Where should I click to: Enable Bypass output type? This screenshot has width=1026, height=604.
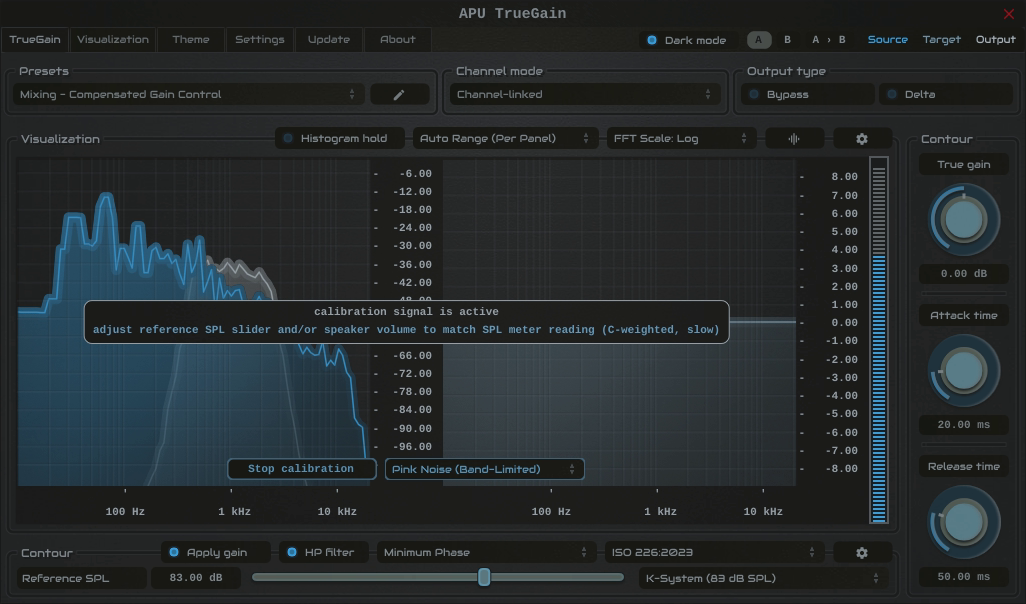tap(807, 95)
